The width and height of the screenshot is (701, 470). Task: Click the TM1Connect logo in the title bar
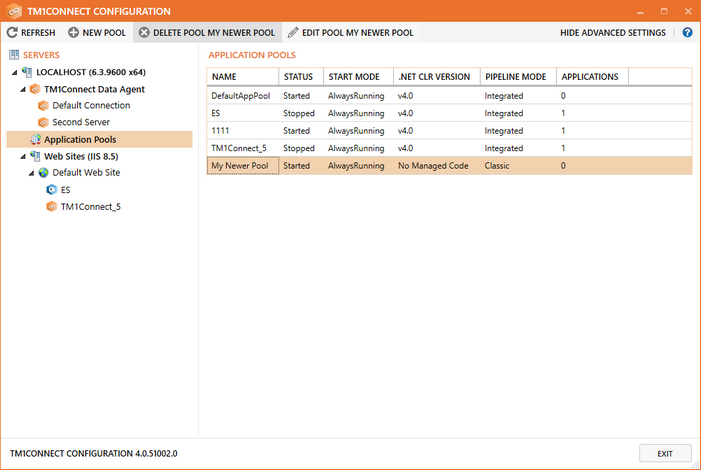point(14,11)
